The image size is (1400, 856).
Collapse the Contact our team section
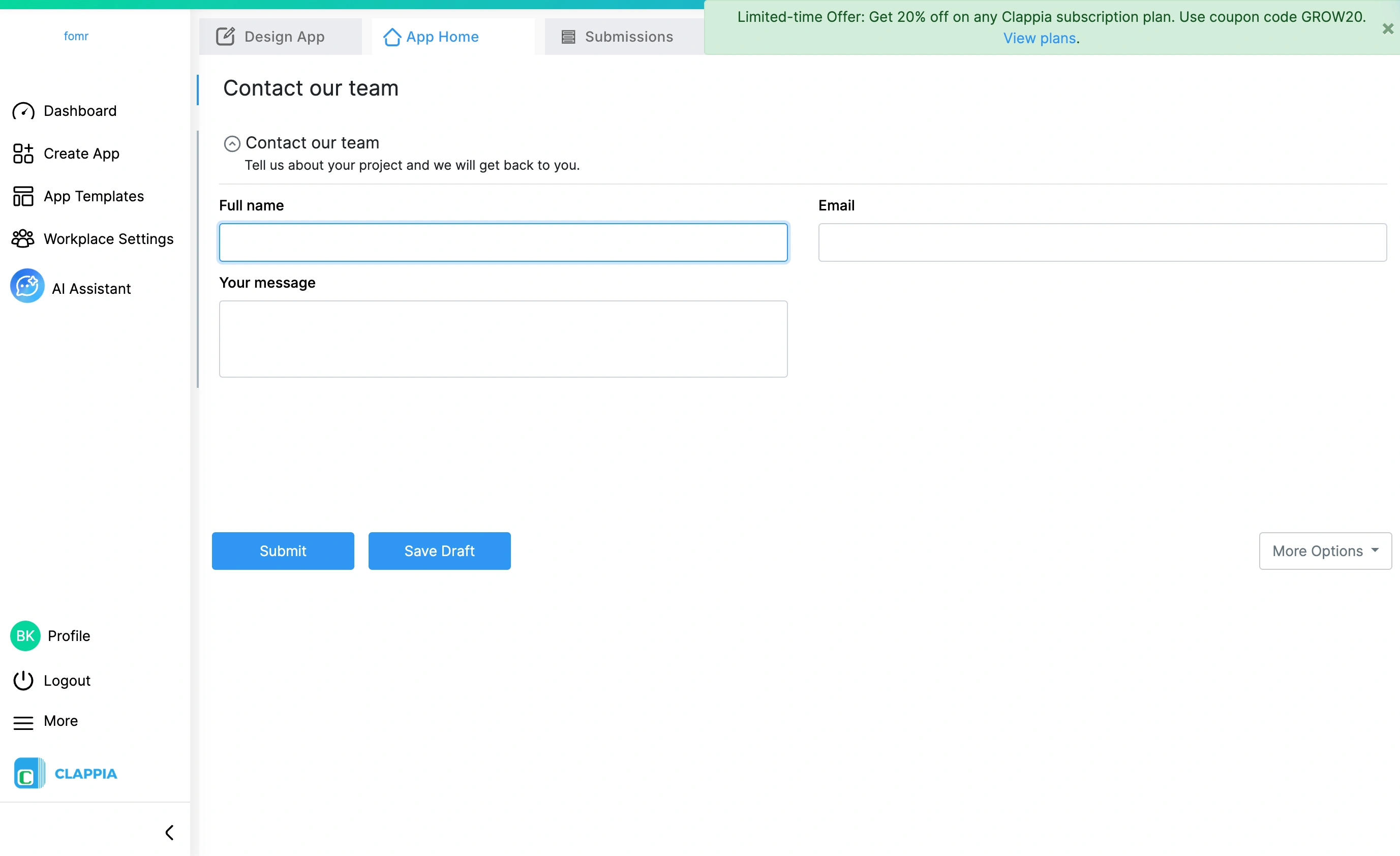(232, 144)
